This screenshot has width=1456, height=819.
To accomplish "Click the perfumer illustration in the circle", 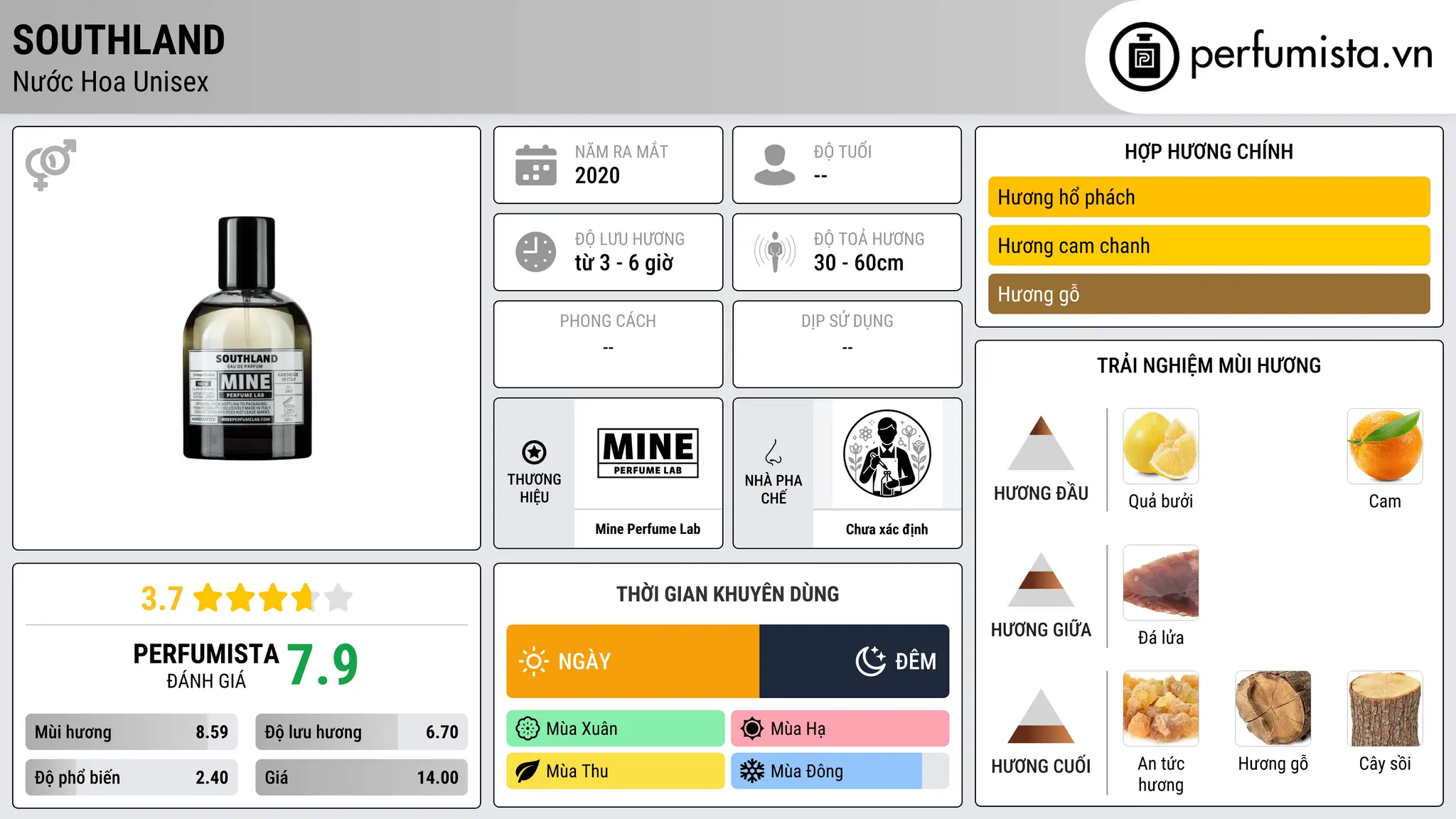I will coord(887,454).
